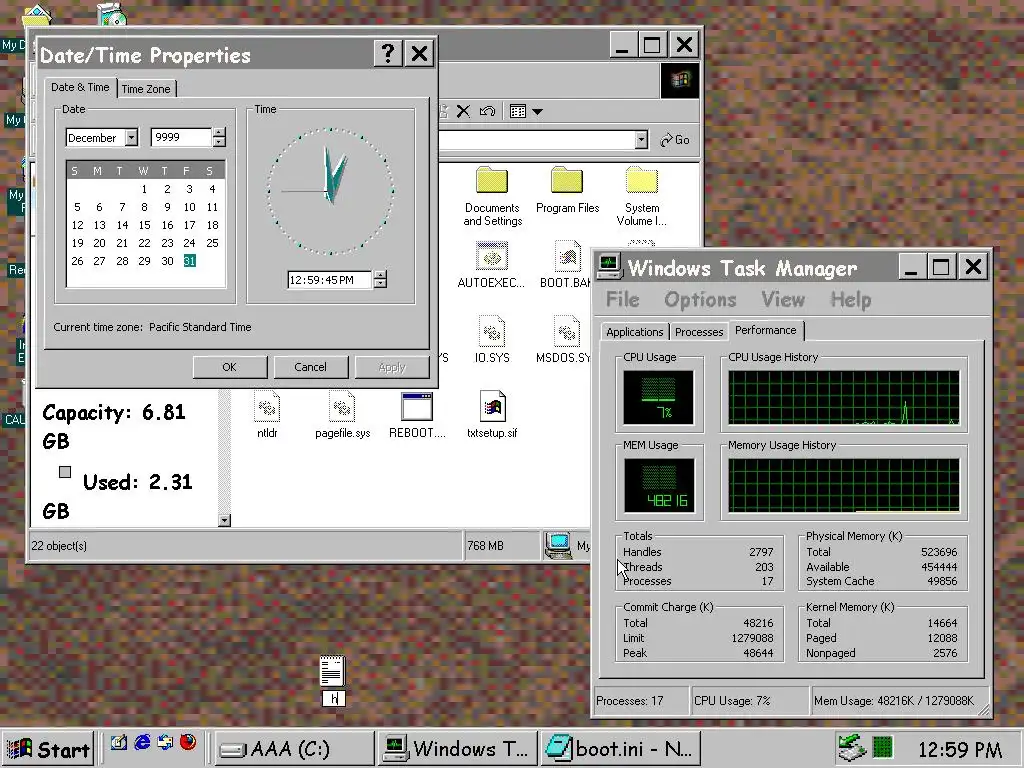Click the time field up spinner arrow
Screen dimensions: 1024x768
pyautogui.click(x=380, y=275)
